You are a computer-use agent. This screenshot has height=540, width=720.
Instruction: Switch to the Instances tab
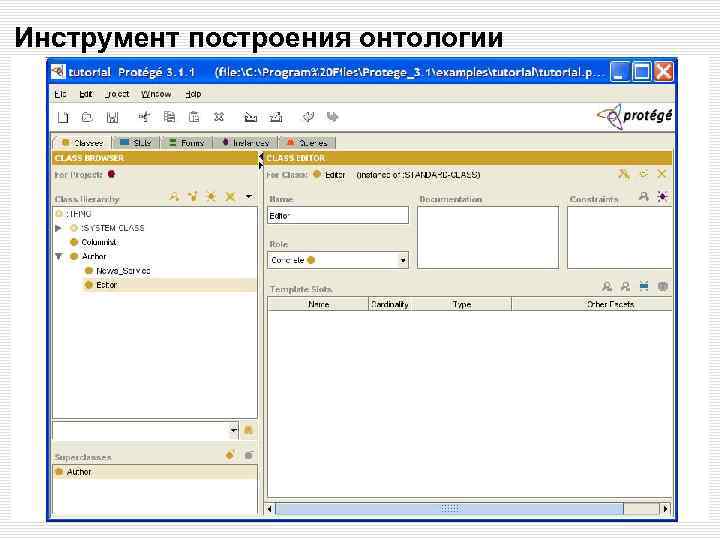[245, 143]
